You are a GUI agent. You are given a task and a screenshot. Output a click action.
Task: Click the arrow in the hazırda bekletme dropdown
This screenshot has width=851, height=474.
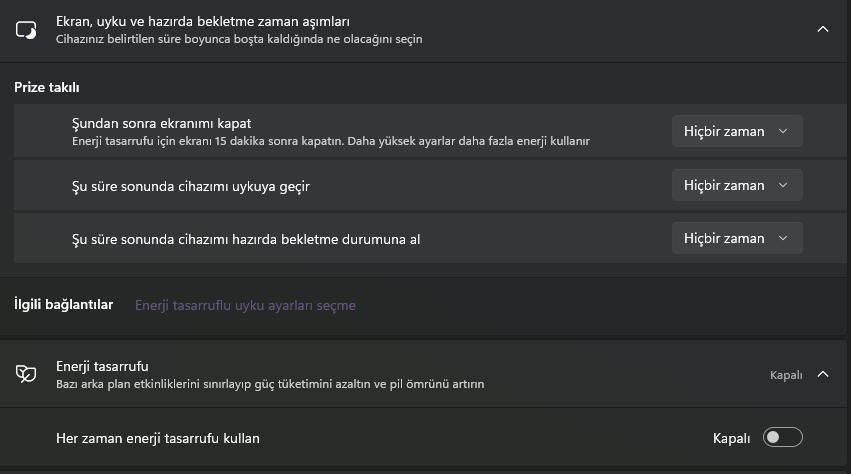click(783, 238)
